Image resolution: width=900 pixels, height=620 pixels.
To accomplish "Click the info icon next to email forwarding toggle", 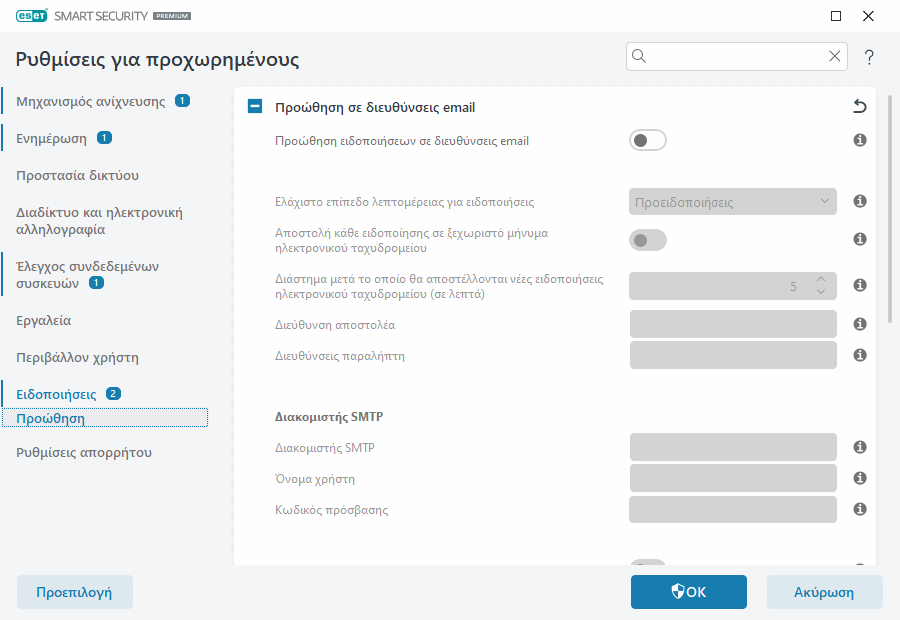I will (859, 141).
